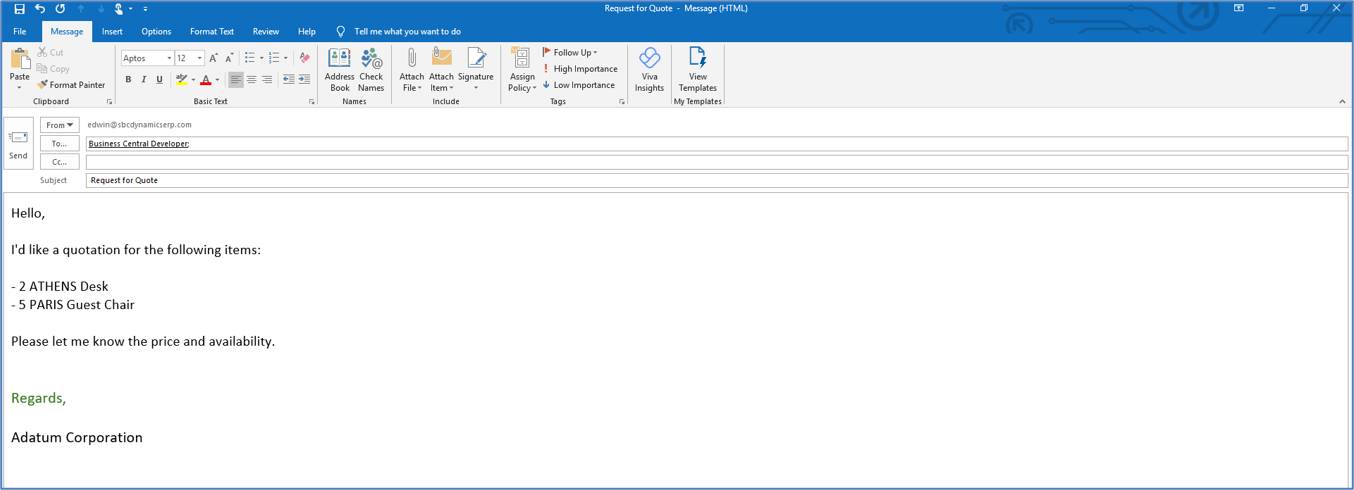
Task: Open Signature menu
Action: (476, 70)
